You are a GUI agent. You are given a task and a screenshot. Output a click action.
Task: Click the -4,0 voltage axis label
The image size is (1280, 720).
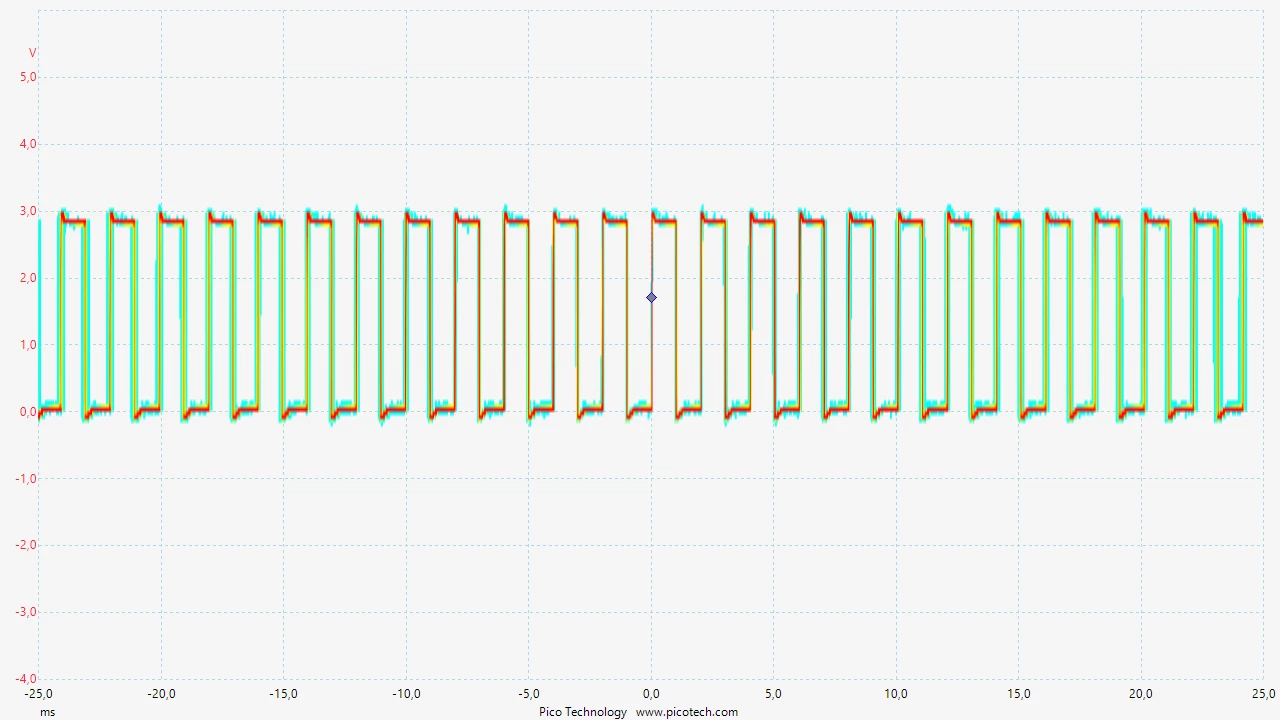tap(26, 679)
